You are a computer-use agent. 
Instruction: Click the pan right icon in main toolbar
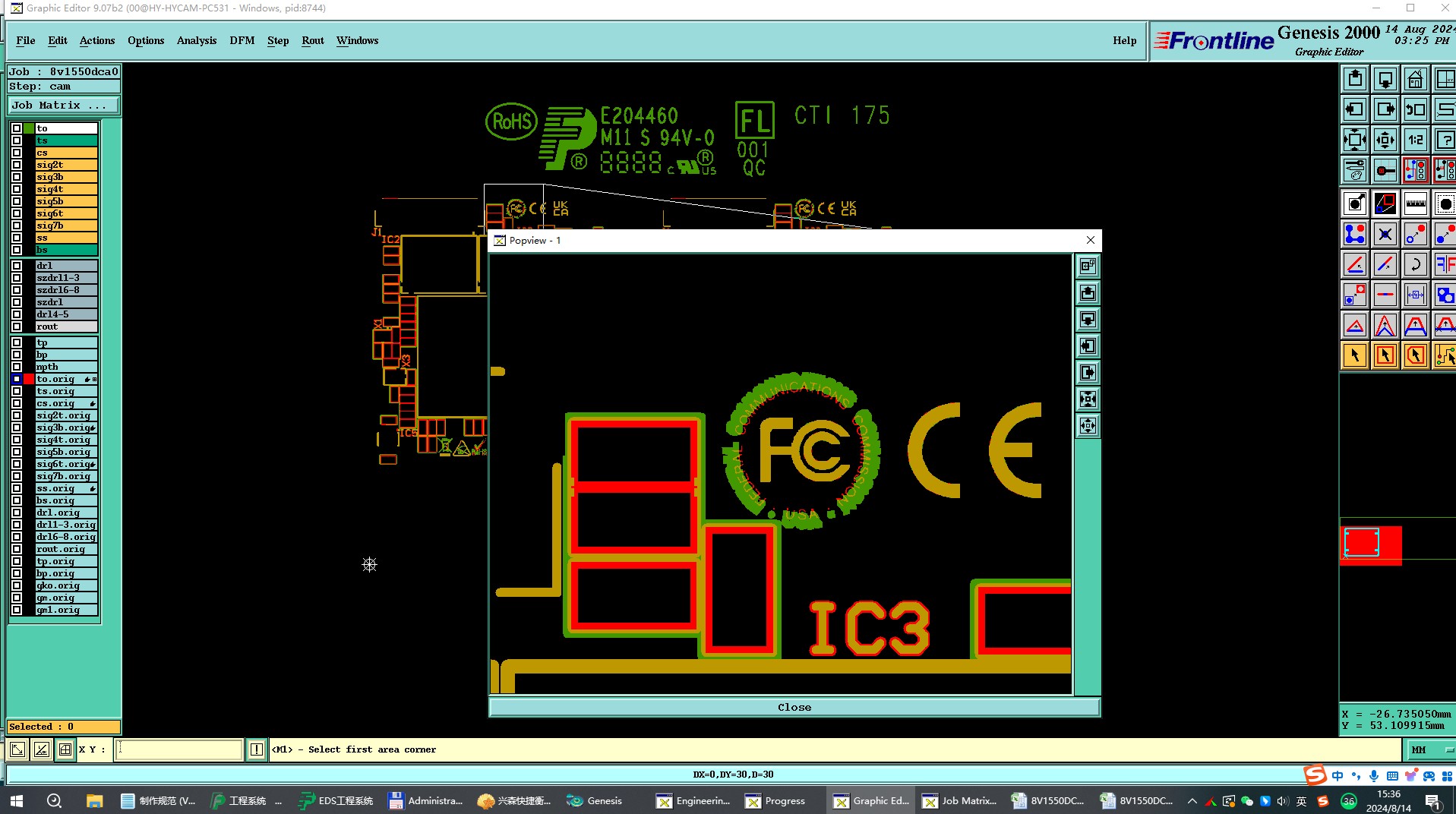click(1385, 109)
